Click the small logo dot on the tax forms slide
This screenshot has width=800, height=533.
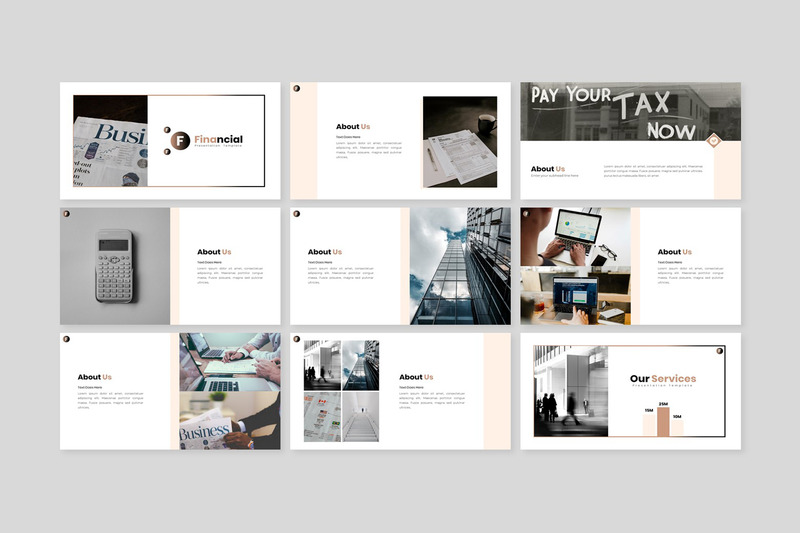point(296,88)
